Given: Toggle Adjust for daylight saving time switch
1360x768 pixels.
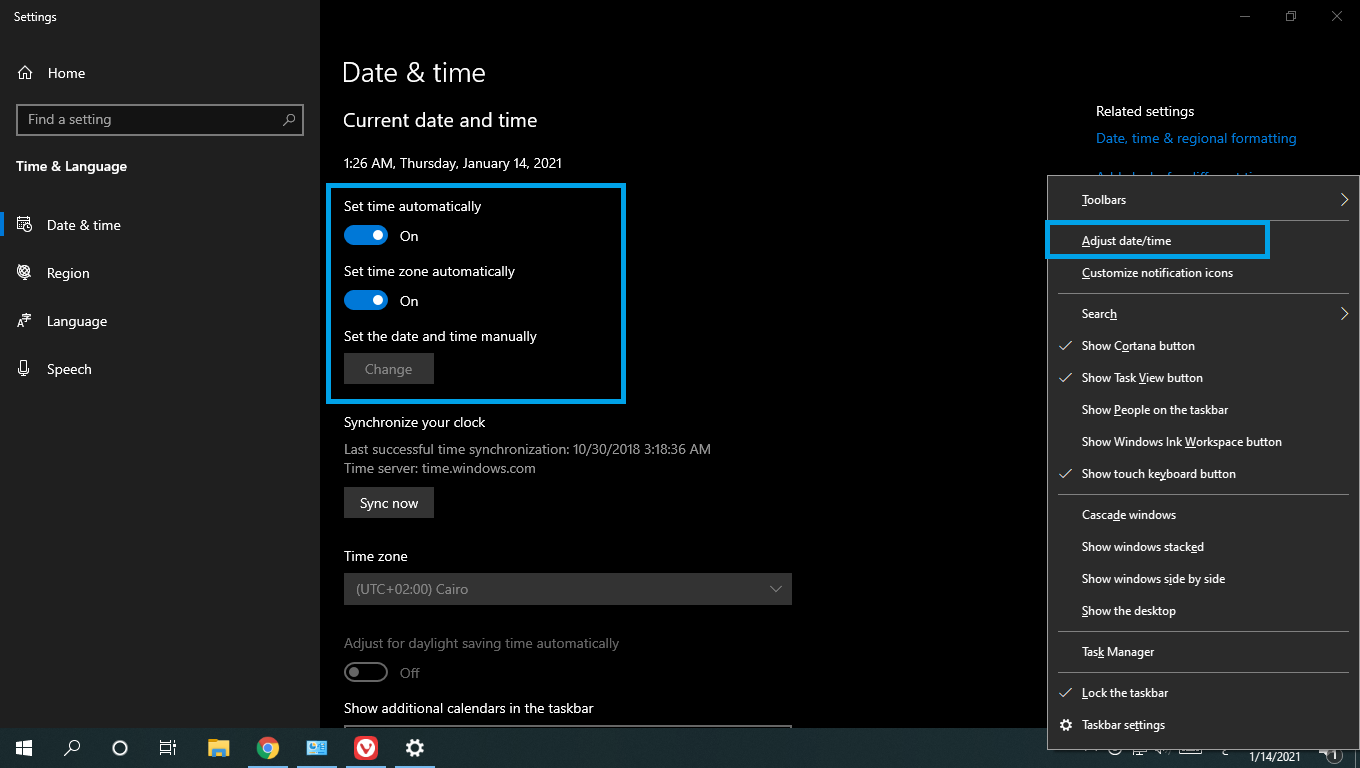Looking at the screenshot, I should coord(366,673).
